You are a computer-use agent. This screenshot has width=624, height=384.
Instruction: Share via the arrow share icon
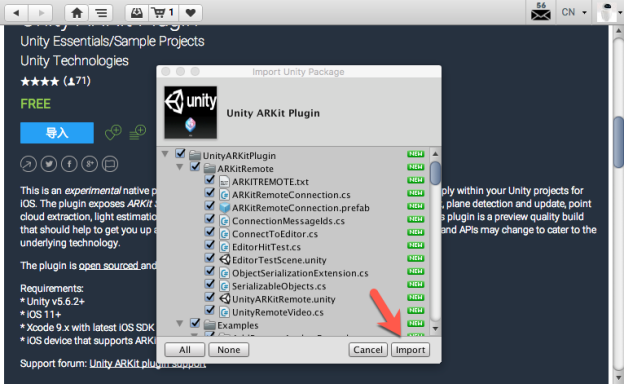[28, 164]
